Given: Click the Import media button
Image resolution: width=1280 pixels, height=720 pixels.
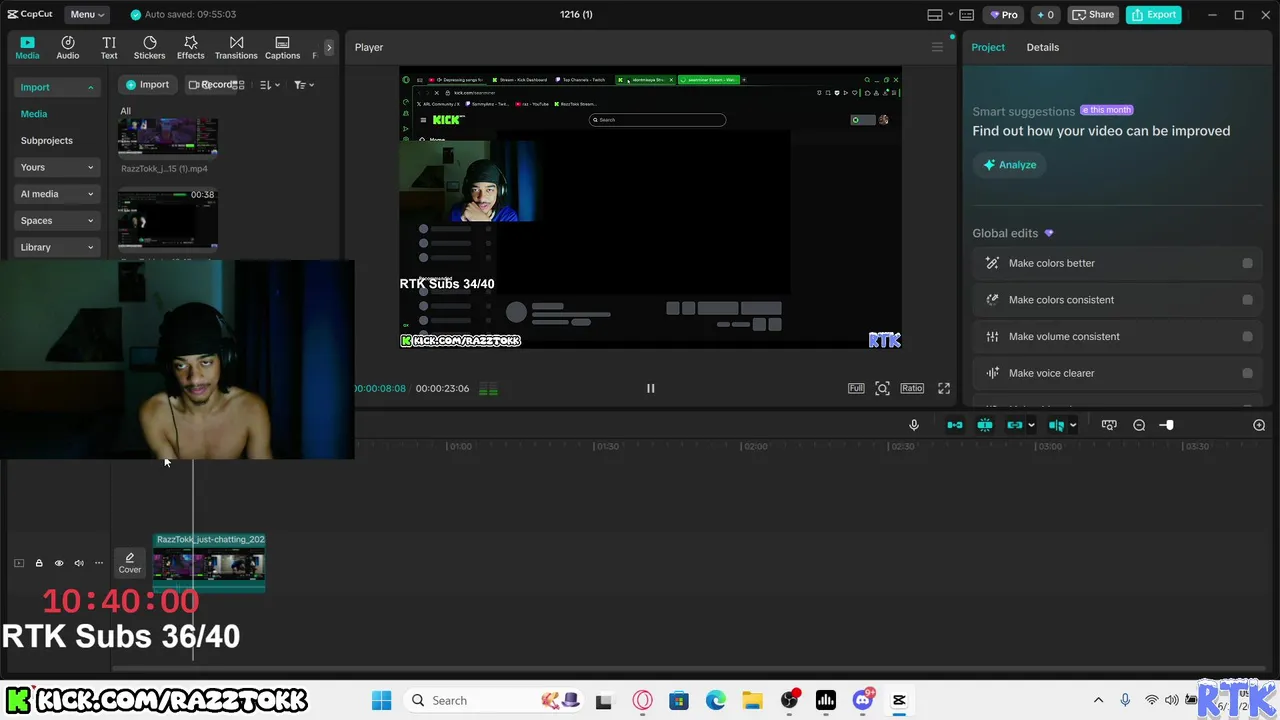Looking at the screenshot, I should 147,85.
